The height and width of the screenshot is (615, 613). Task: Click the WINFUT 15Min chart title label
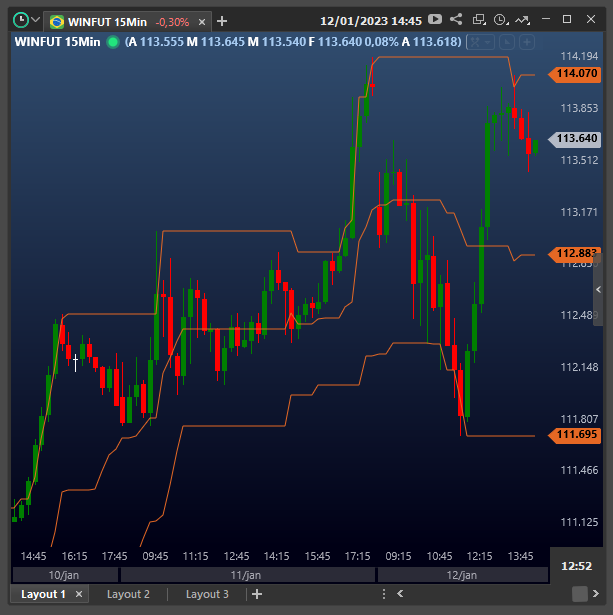(57, 42)
